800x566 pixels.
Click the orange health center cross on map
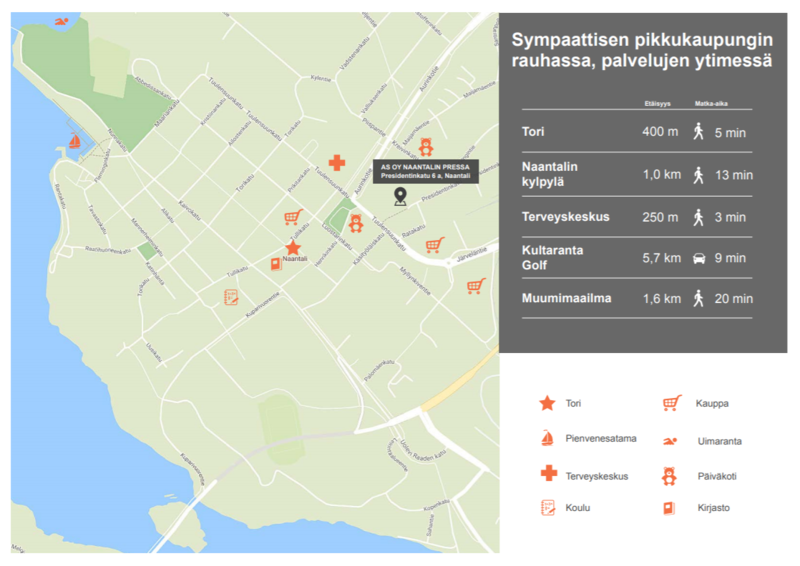click(x=338, y=162)
